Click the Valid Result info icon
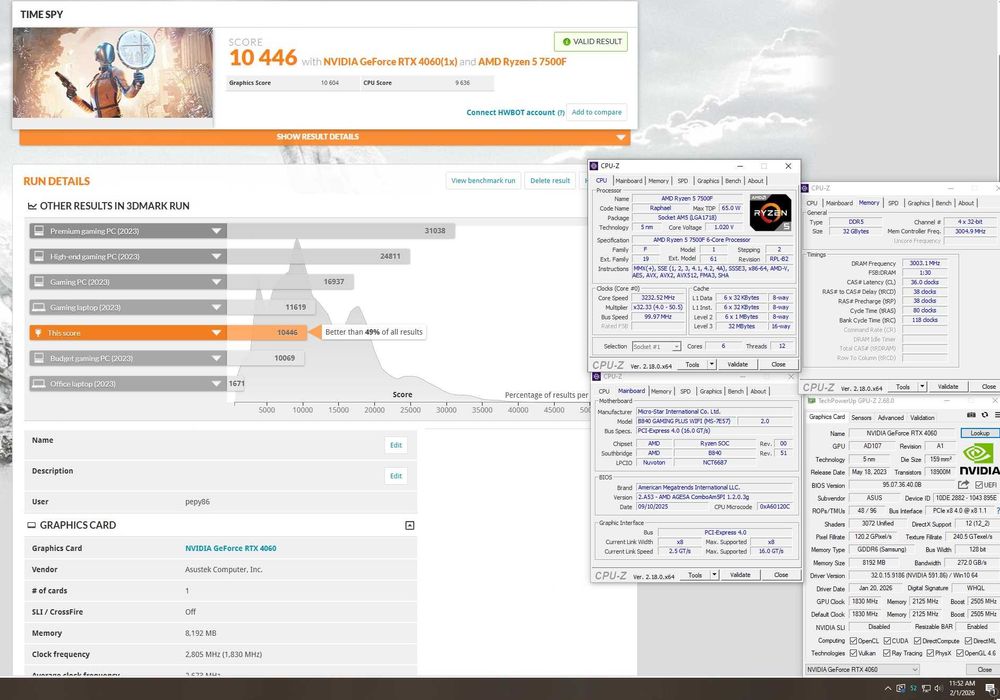Viewport: 1000px width, 700px height. [x=566, y=41]
